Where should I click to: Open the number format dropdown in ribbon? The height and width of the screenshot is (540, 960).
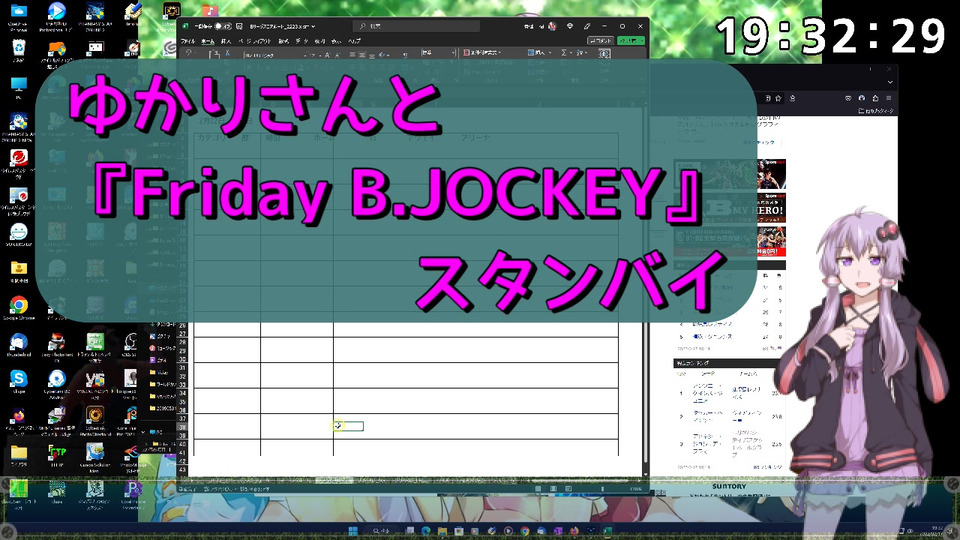coord(438,53)
